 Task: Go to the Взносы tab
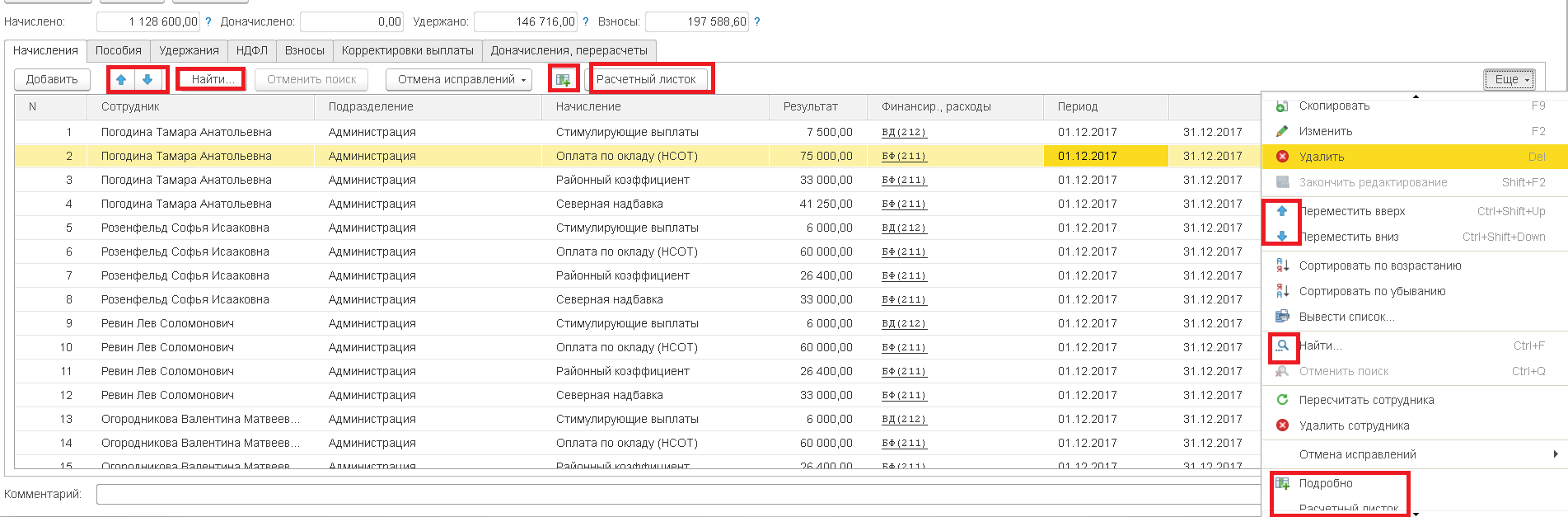[305, 51]
